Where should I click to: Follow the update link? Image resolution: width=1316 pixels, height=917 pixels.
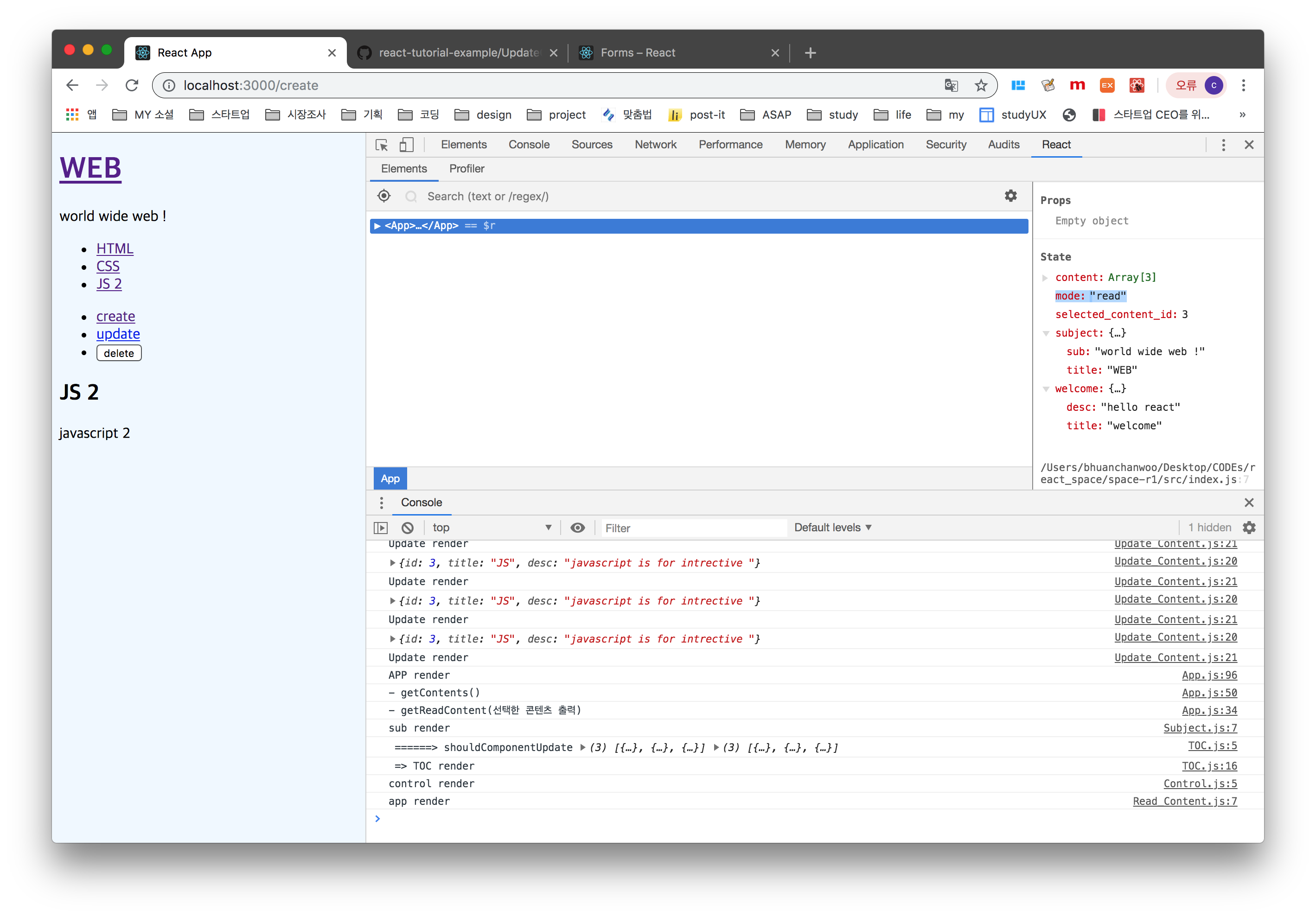[118, 334]
